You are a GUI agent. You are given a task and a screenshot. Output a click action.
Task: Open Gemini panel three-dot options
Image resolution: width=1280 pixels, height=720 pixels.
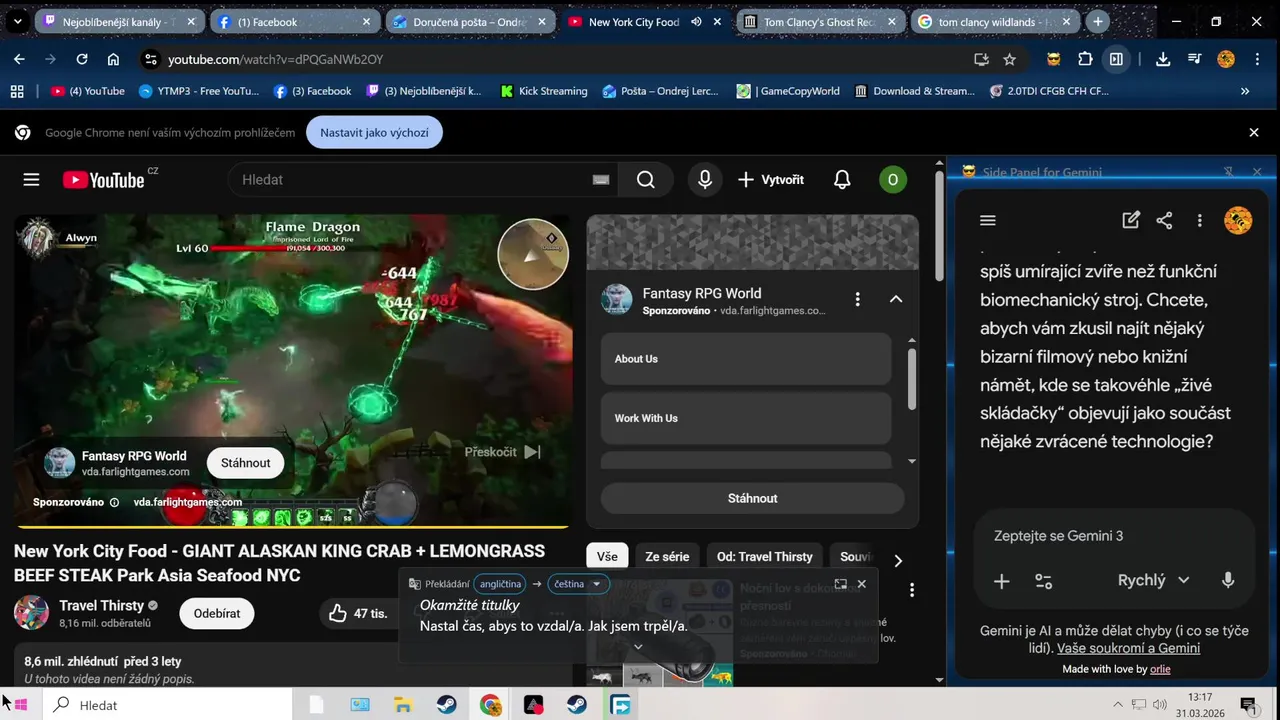[1199, 220]
